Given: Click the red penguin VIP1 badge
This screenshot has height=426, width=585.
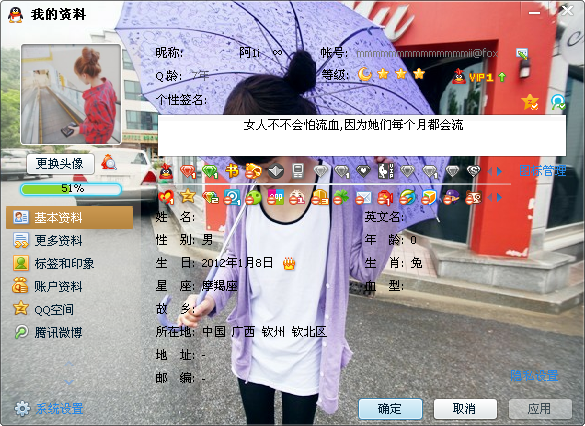Looking at the screenshot, I should pyautogui.click(x=473, y=77).
